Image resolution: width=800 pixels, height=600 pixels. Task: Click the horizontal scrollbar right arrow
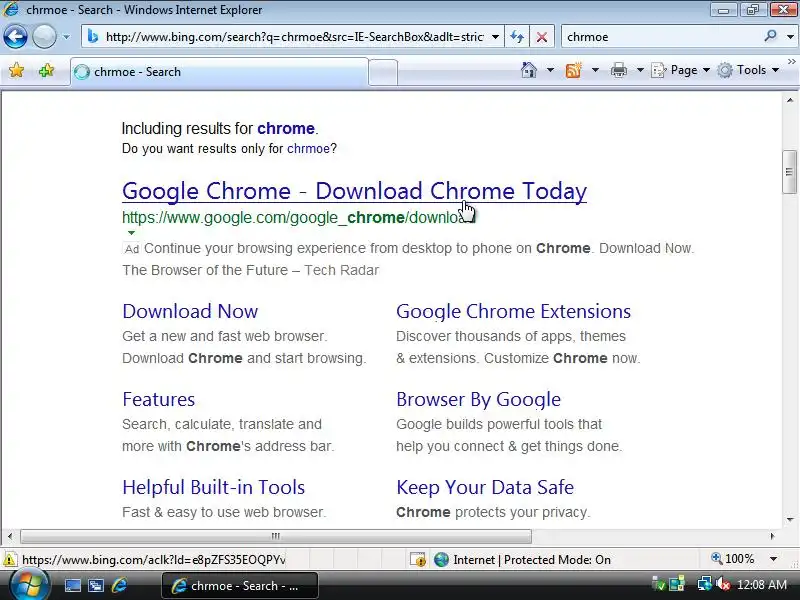[x=772, y=536]
